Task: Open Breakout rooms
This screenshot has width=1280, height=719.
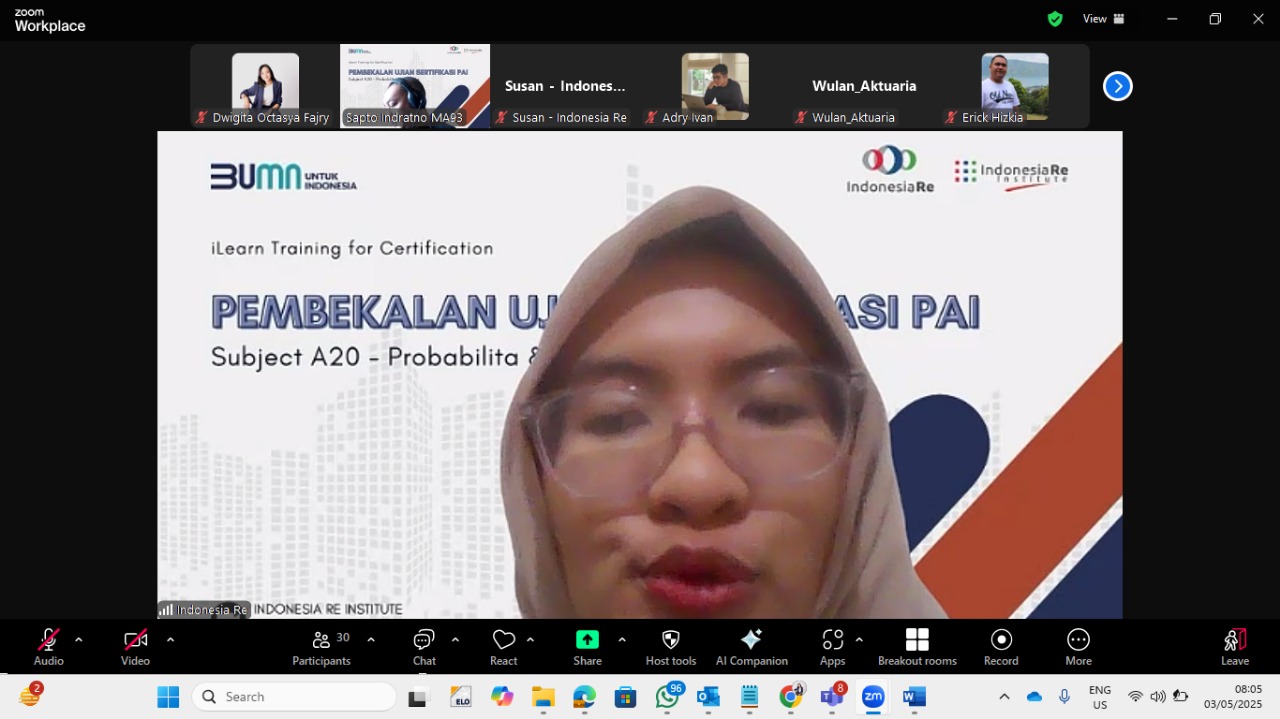Action: pos(917,647)
